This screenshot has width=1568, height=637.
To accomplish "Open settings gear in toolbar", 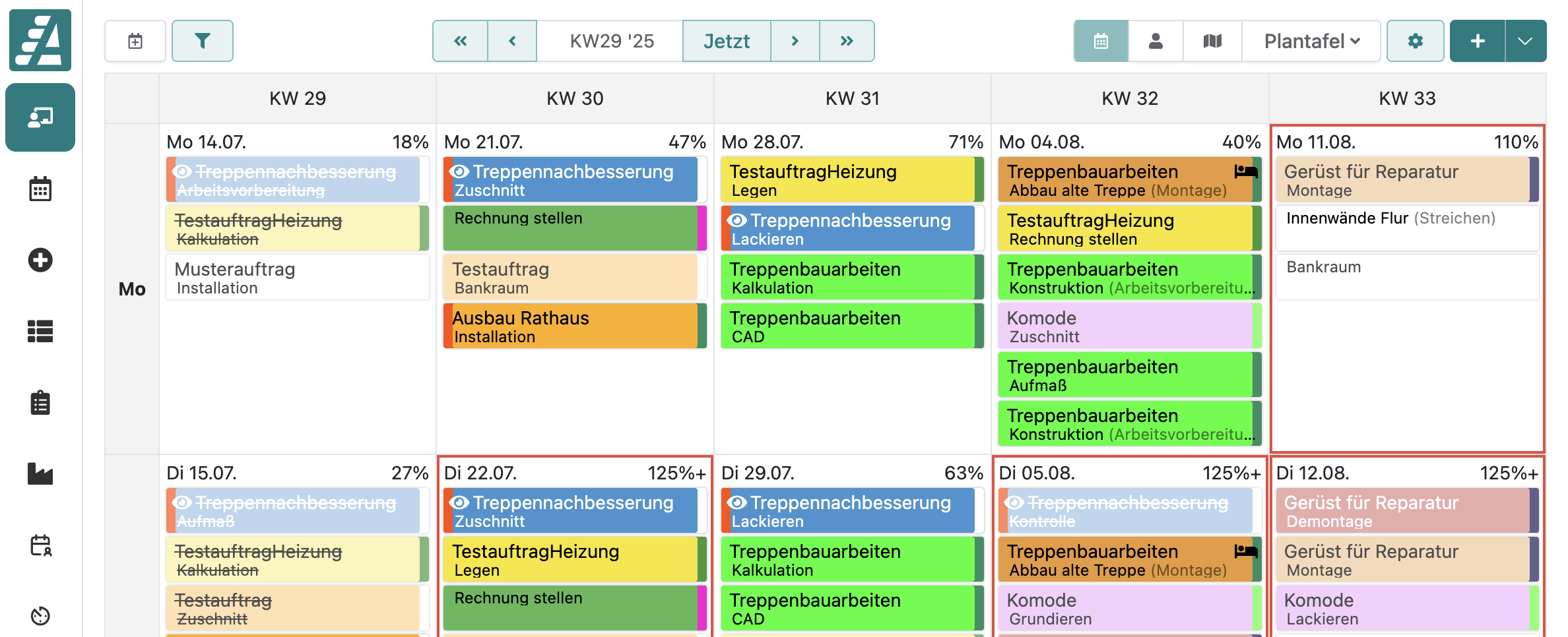I will [x=1415, y=41].
